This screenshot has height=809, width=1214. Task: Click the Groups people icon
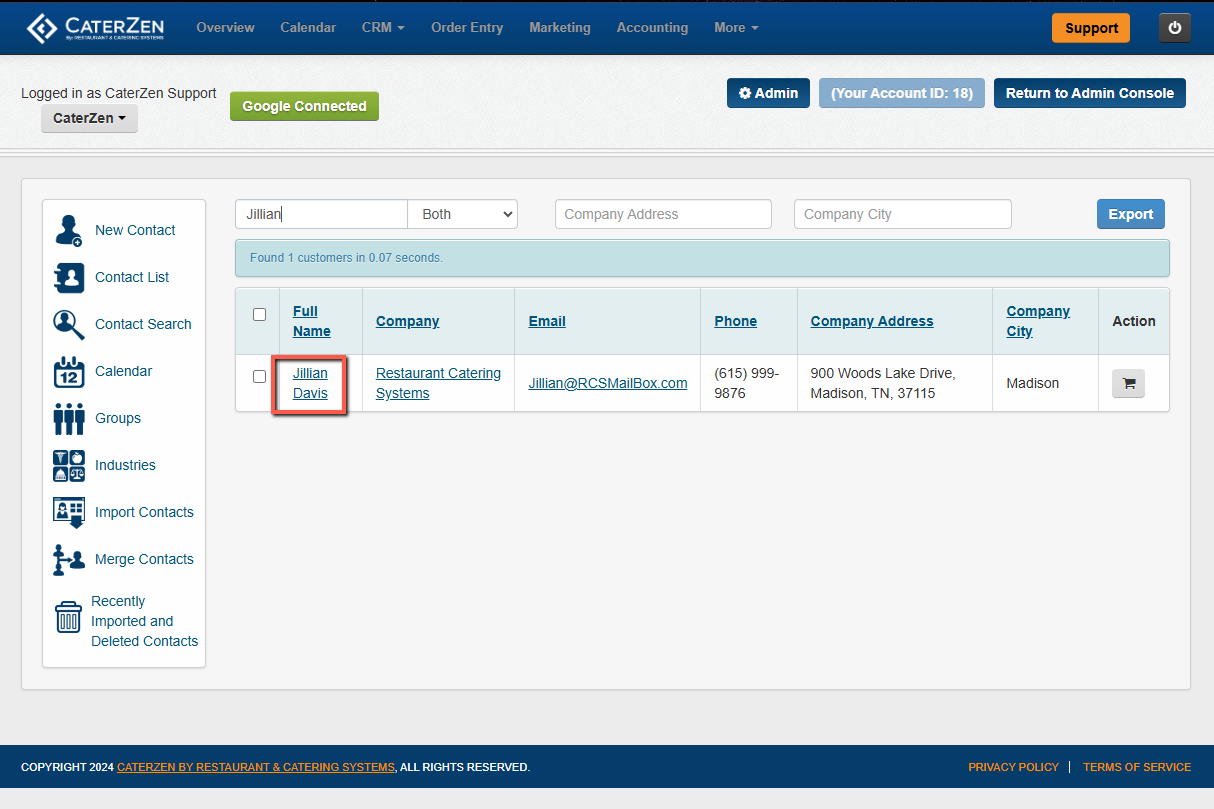pos(69,418)
